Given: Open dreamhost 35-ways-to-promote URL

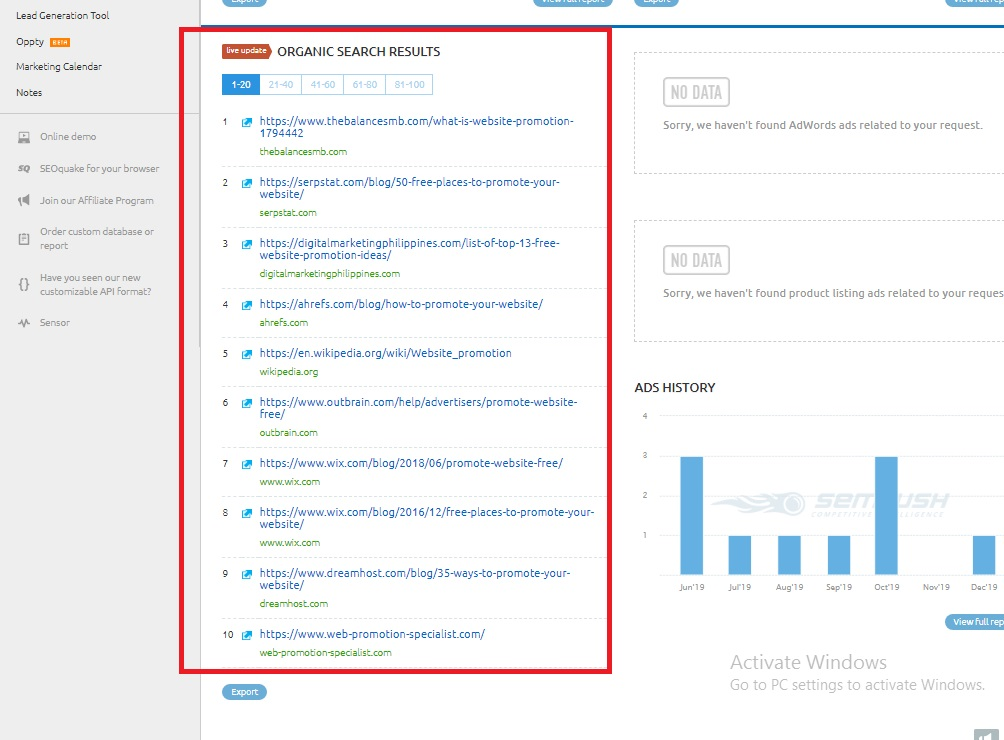Looking at the screenshot, I should click(x=415, y=579).
